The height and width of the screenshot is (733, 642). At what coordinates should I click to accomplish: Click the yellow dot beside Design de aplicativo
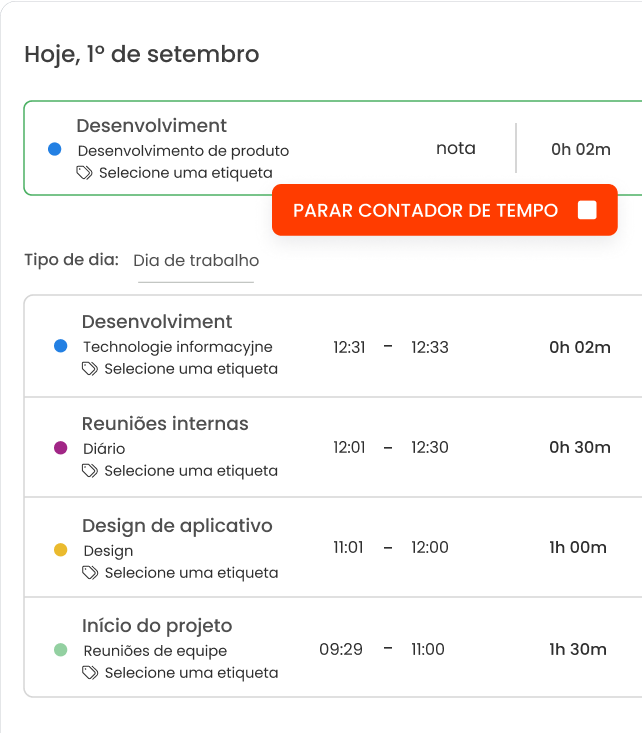[x=61, y=550]
